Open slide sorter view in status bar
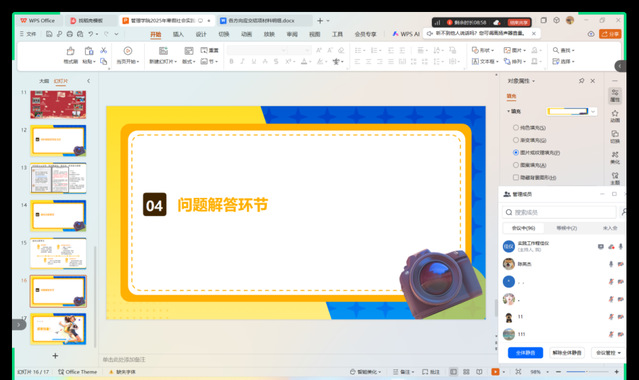The image size is (639, 380). 466,372
